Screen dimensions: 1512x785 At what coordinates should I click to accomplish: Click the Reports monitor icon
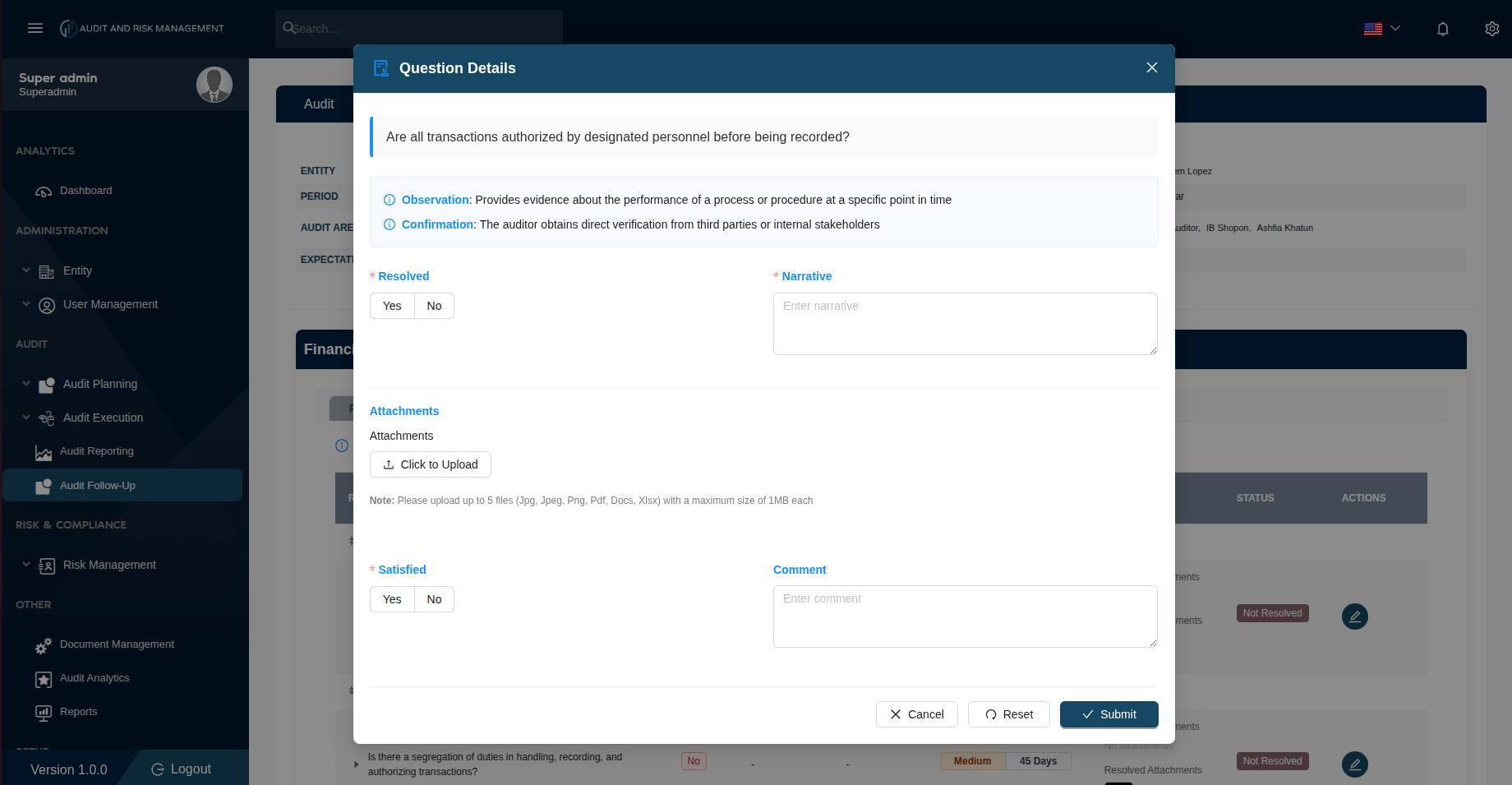click(44, 713)
